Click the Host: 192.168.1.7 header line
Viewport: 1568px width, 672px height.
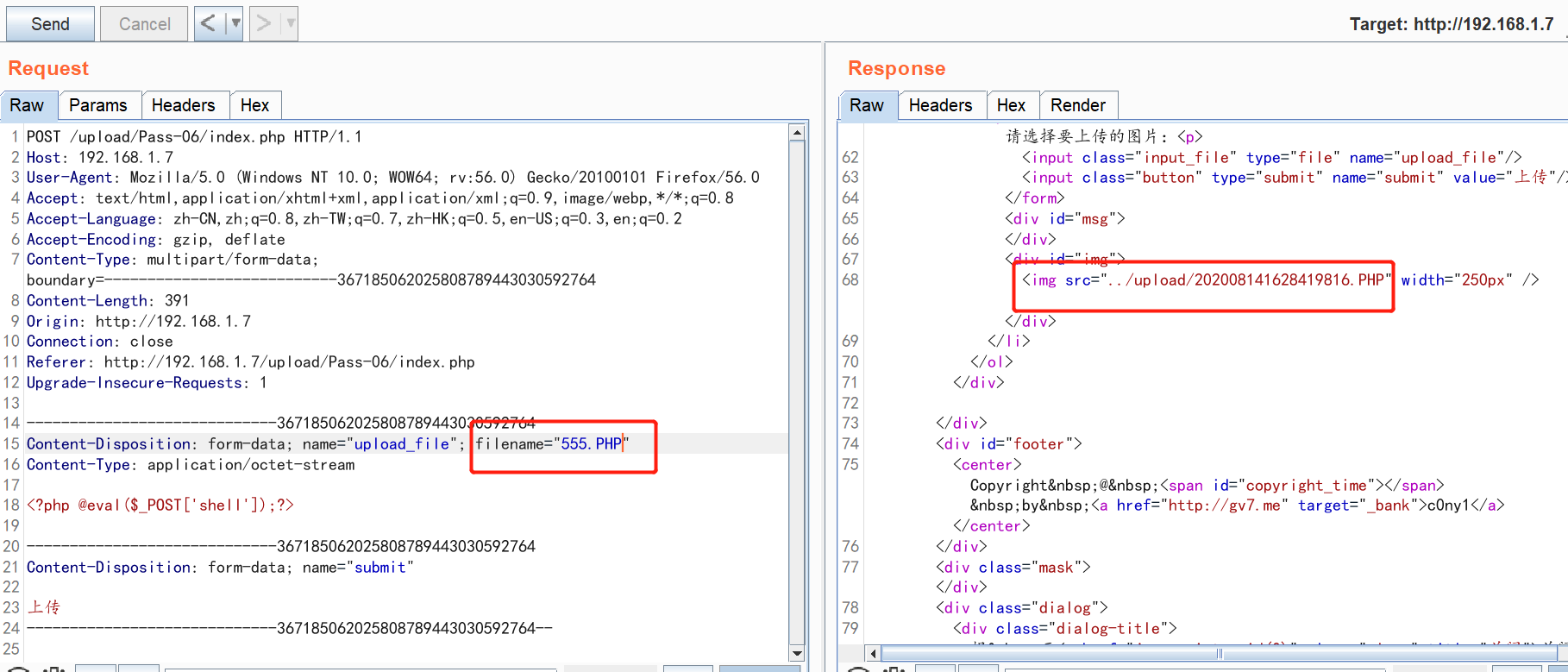pyautogui.click(x=100, y=157)
